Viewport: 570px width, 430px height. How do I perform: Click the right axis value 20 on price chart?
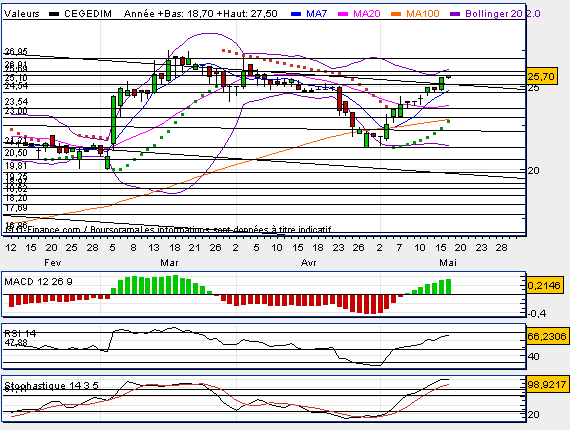click(534, 170)
